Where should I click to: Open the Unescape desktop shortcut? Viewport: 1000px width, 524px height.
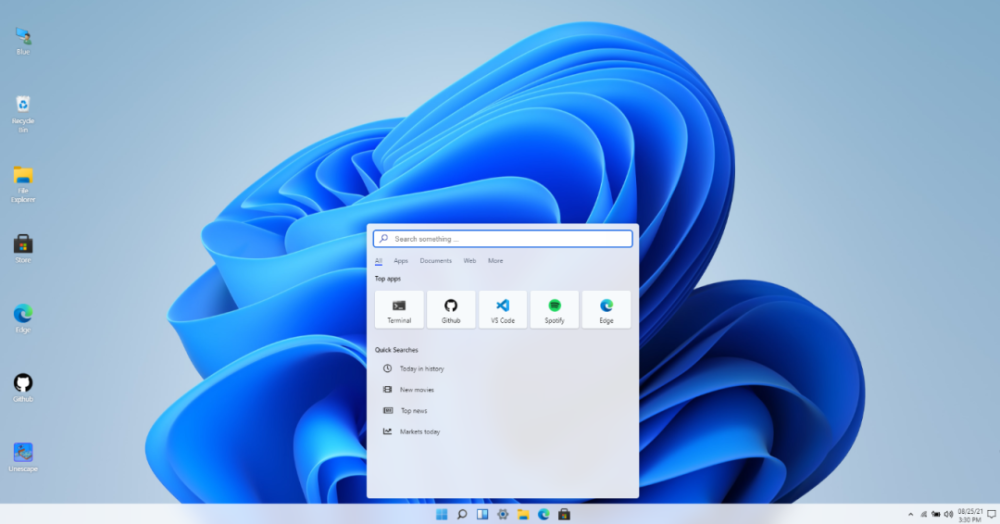click(x=23, y=456)
